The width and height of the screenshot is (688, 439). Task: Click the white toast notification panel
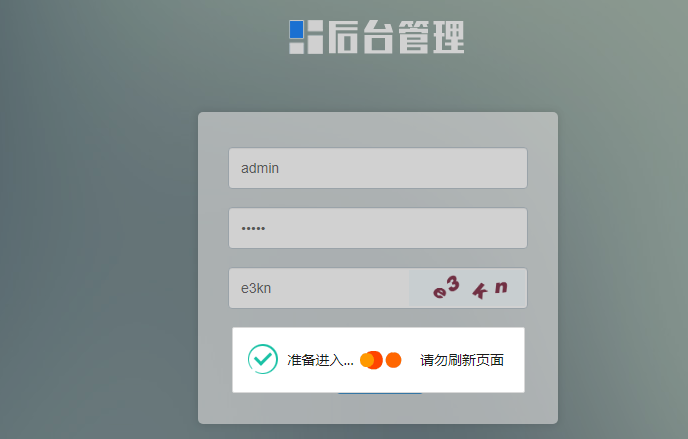378,360
